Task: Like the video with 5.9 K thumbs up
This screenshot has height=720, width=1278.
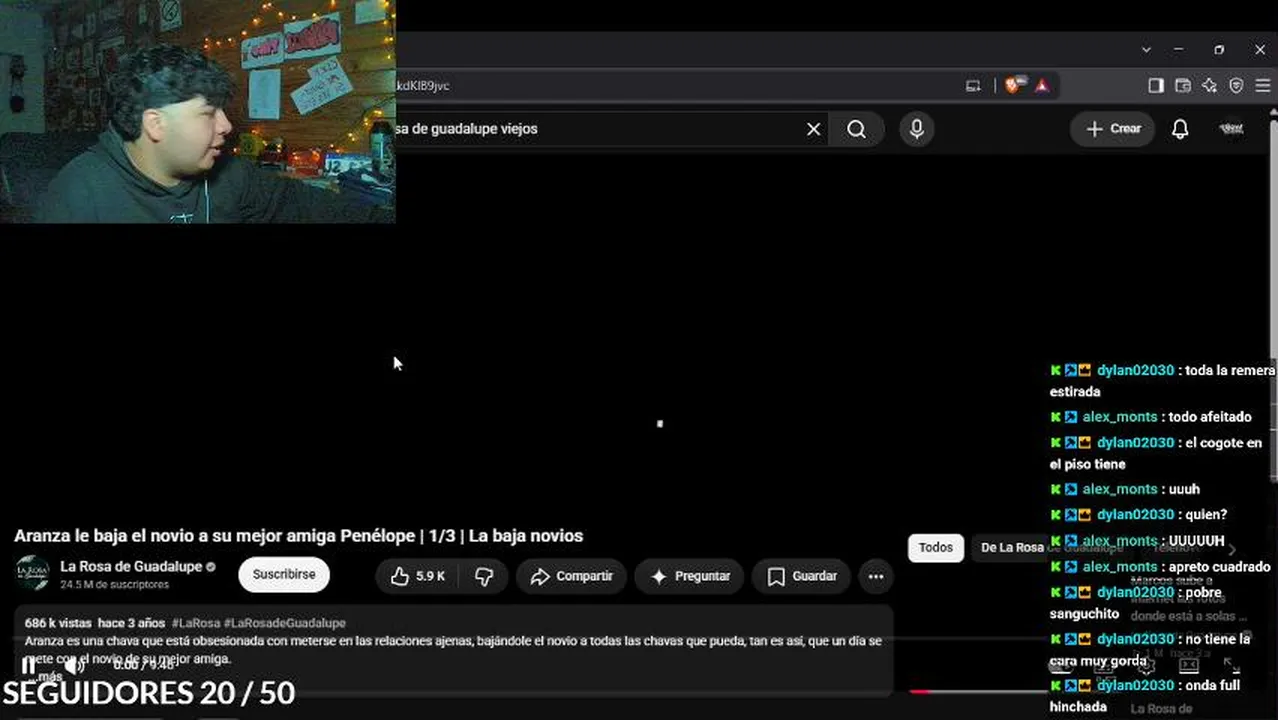Action: tap(417, 576)
